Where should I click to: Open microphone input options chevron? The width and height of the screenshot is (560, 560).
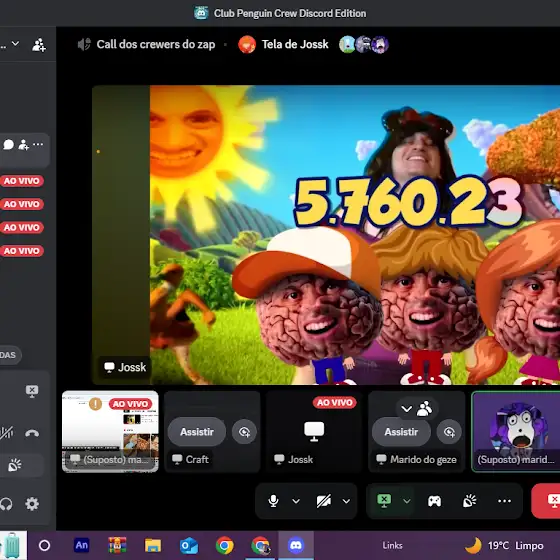(x=296, y=501)
